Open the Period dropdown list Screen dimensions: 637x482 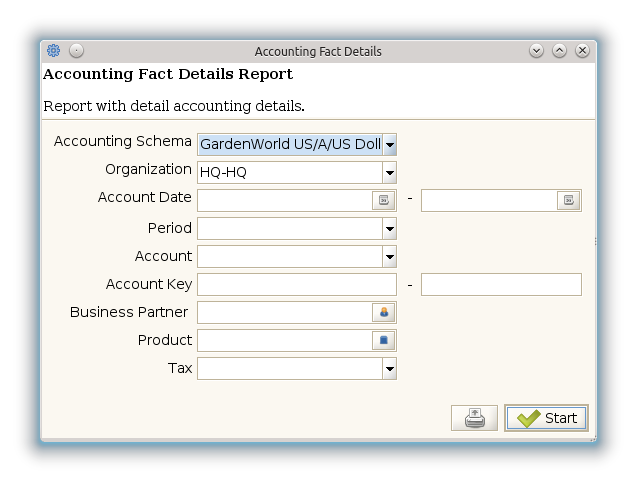pos(389,229)
